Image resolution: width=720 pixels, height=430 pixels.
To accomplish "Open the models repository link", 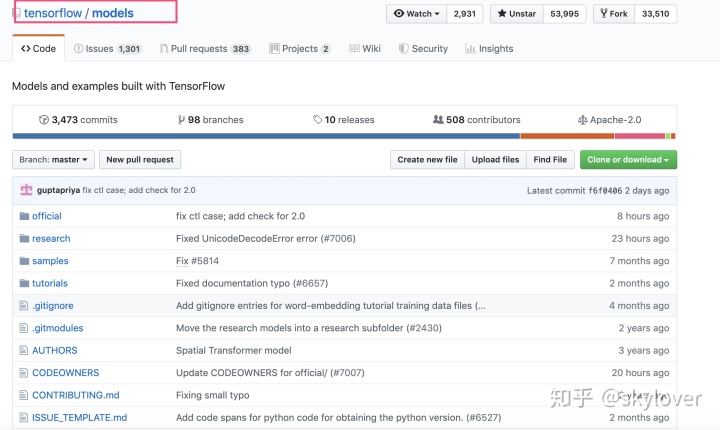I will point(113,13).
